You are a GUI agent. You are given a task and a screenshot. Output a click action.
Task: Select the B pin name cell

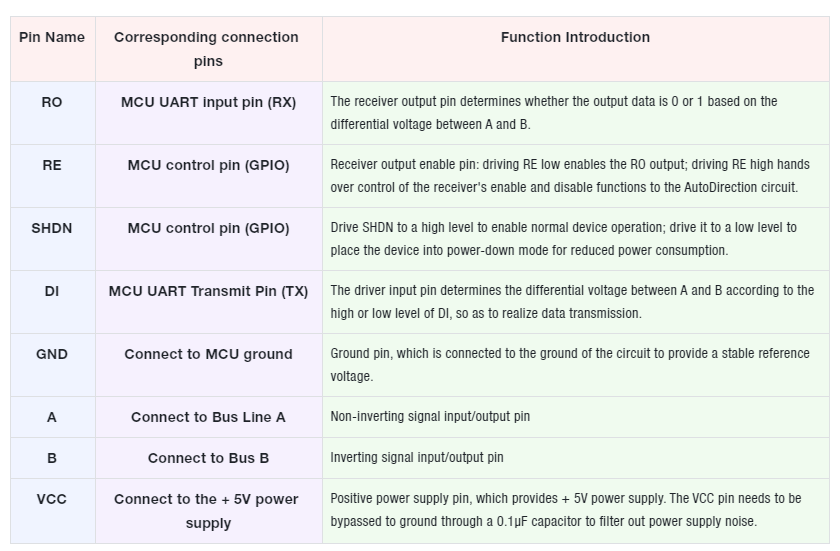coord(52,458)
